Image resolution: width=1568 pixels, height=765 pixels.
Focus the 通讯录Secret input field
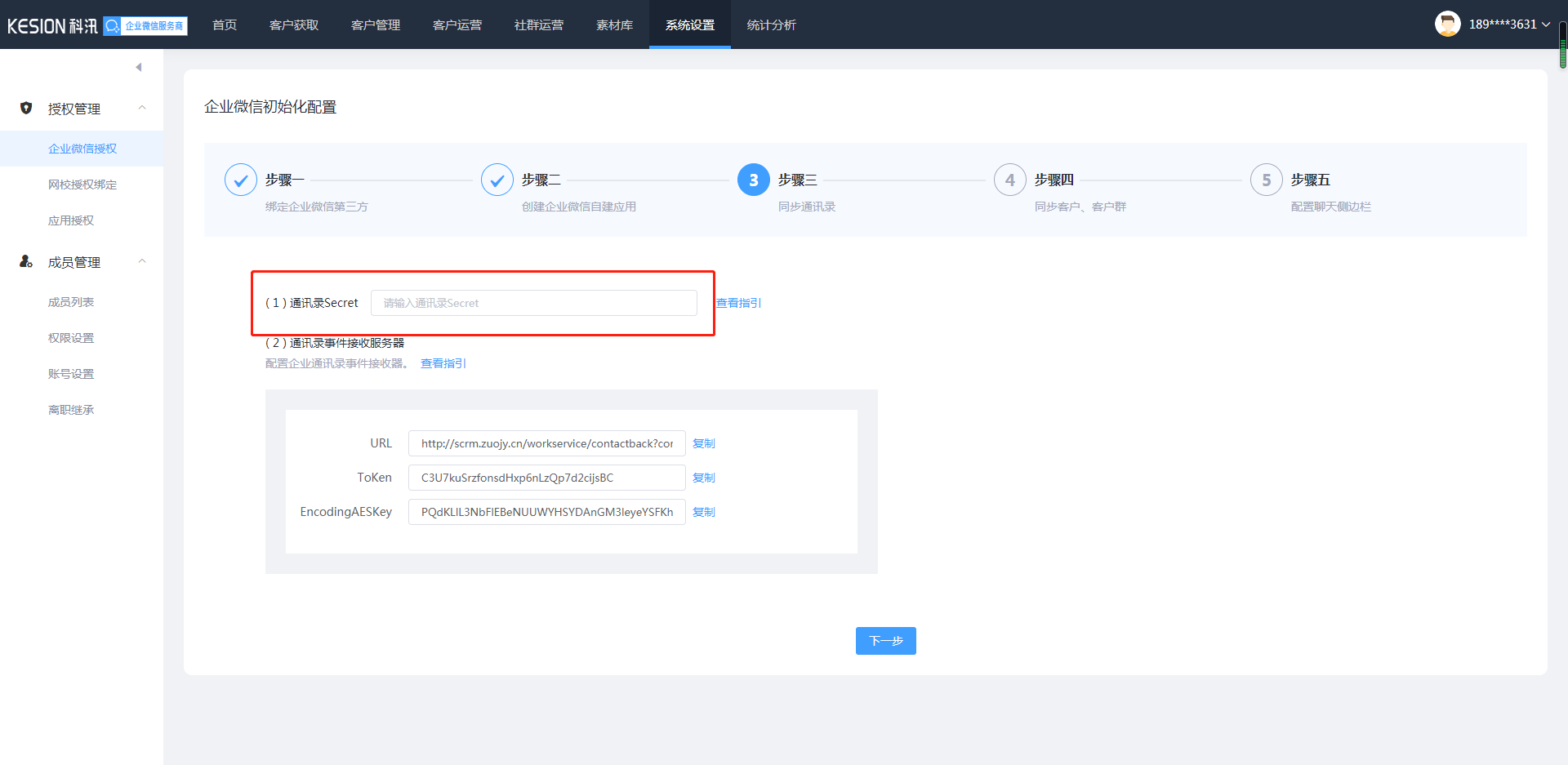(x=533, y=303)
